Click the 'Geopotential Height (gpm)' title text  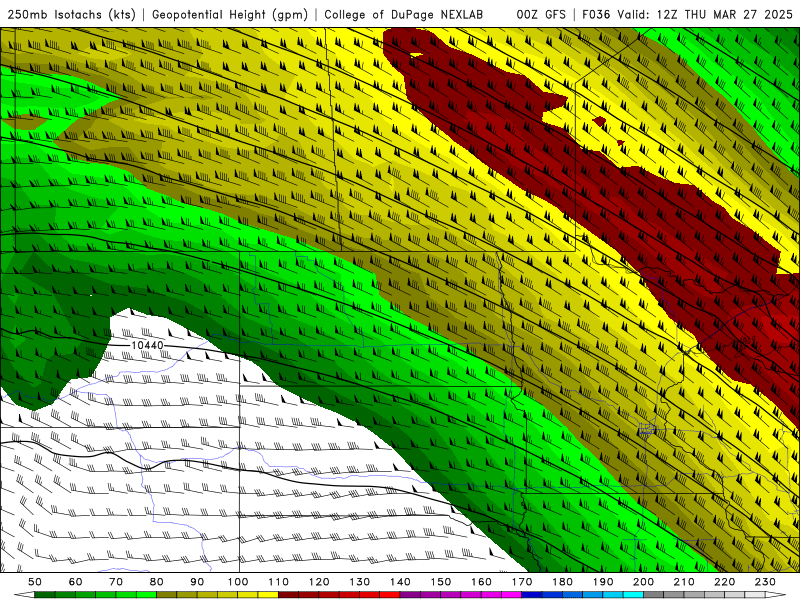[230, 14]
